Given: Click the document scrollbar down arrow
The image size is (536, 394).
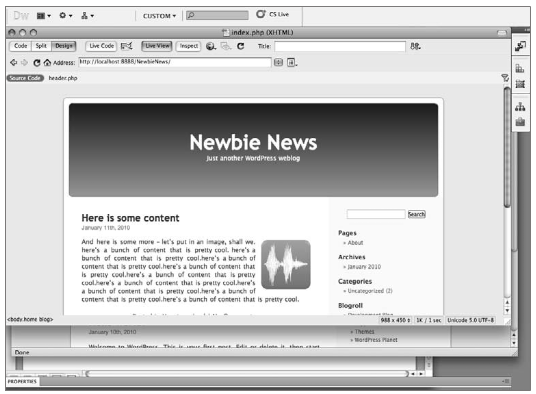Looking at the screenshot, I should click(x=507, y=311).
